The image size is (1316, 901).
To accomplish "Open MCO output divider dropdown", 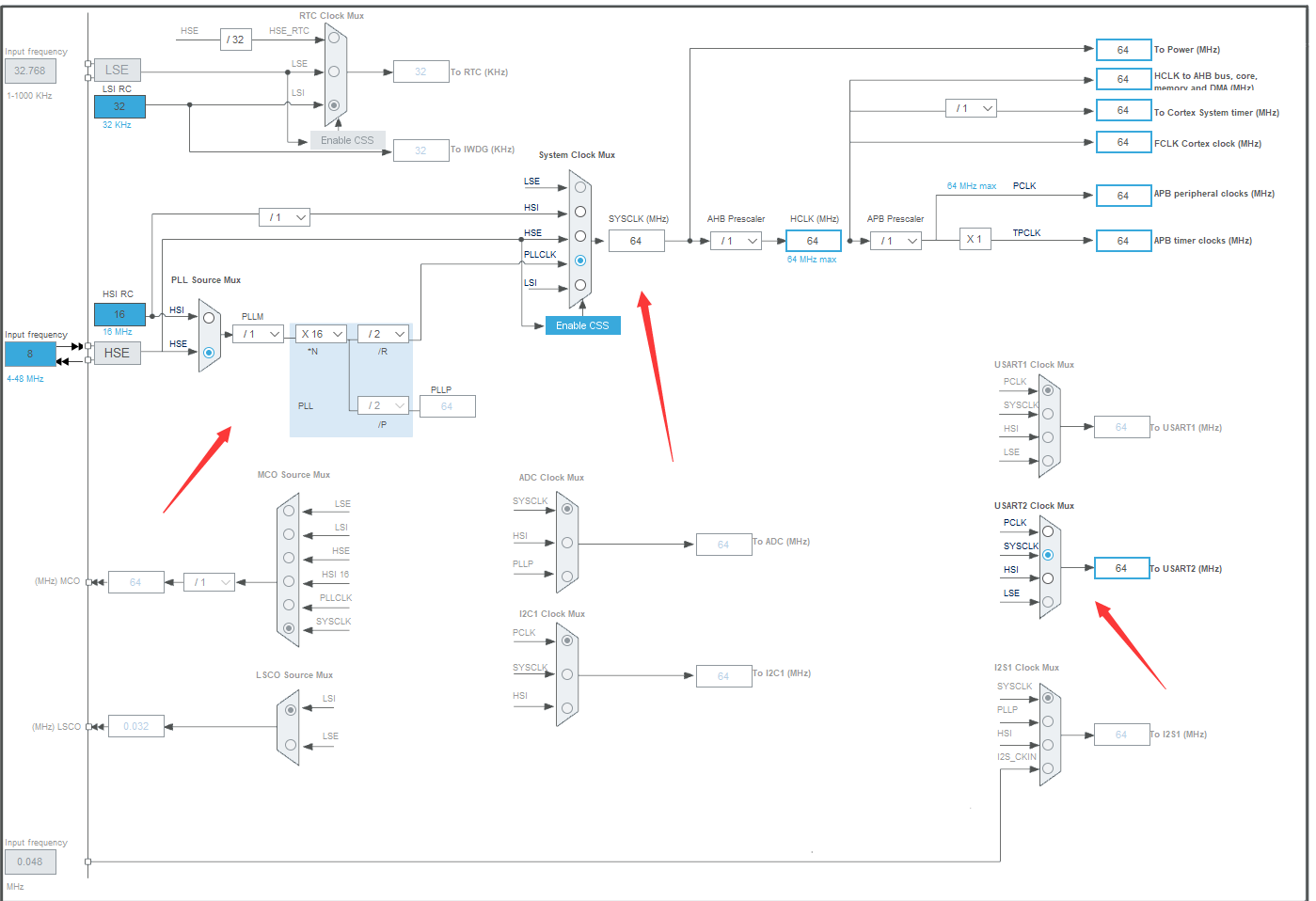I will tap(209, 582).
